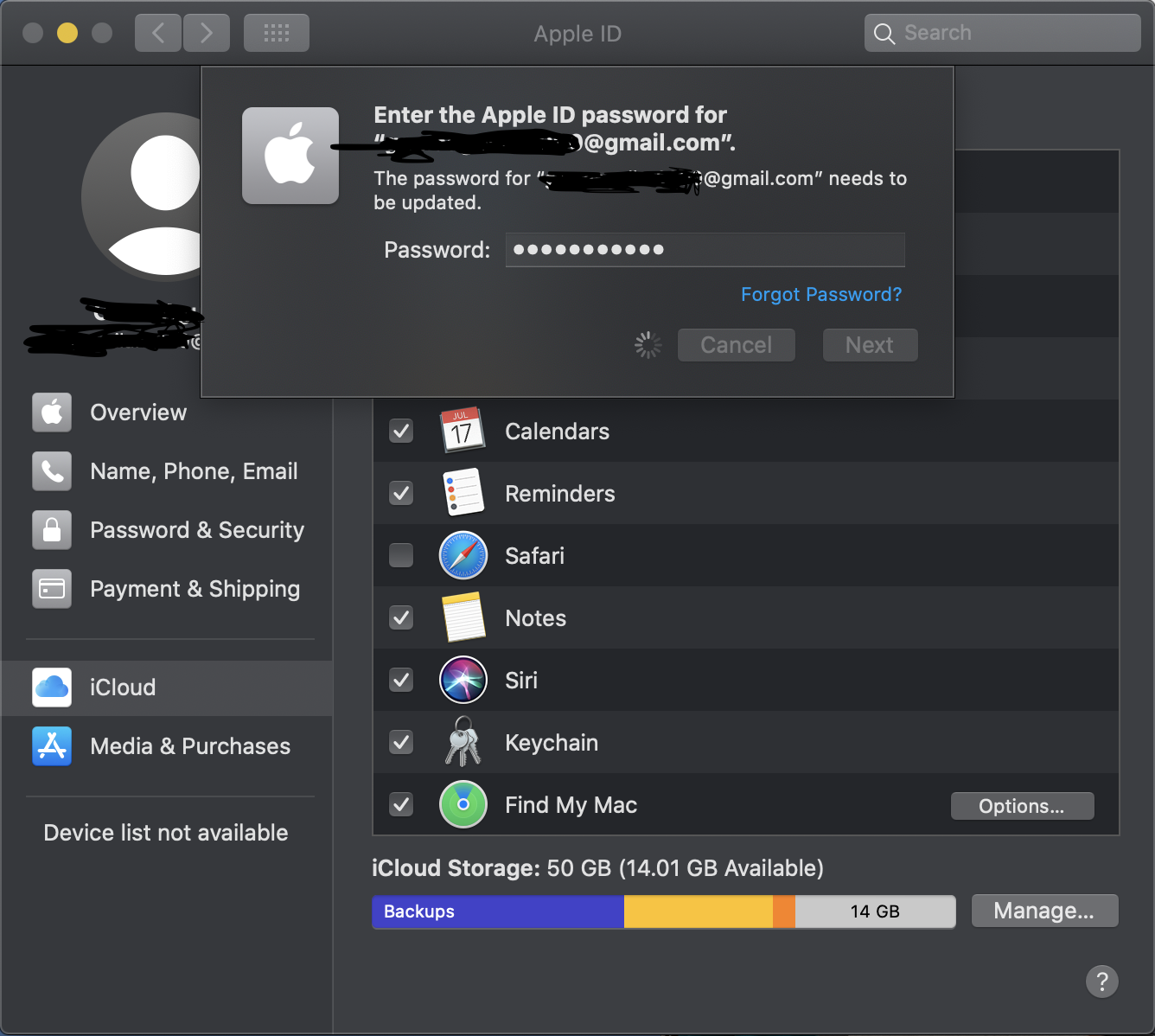Open Find My Mac Options
The image size is (1155, 1036).
point(1022,806)
